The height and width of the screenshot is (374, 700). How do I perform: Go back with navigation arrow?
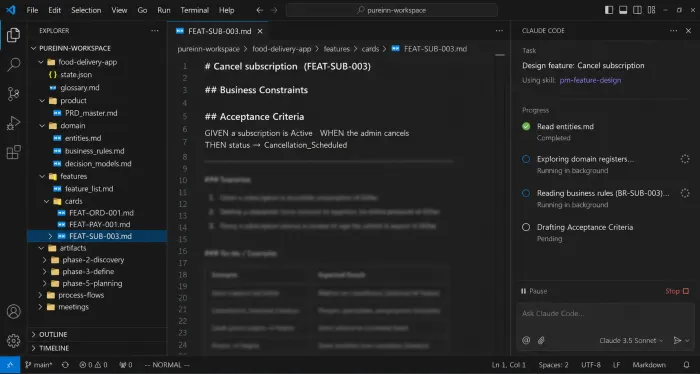[259, 10]
